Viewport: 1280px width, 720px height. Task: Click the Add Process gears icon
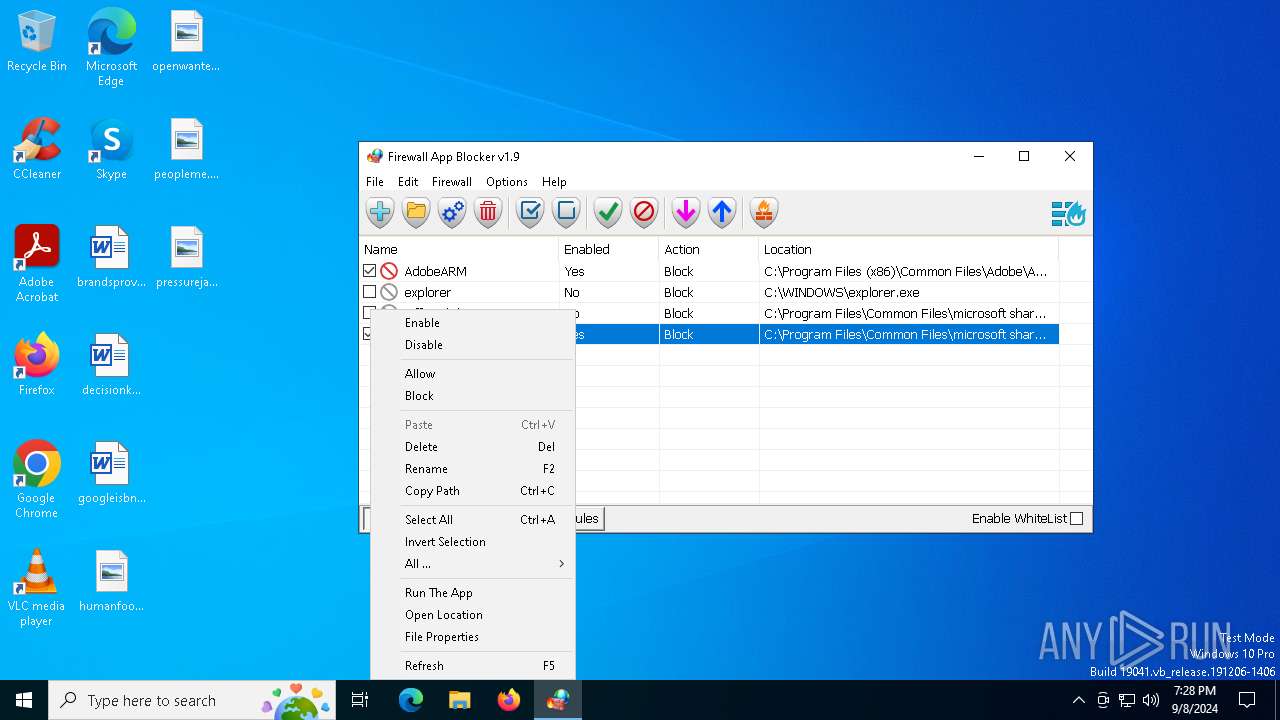452,212
